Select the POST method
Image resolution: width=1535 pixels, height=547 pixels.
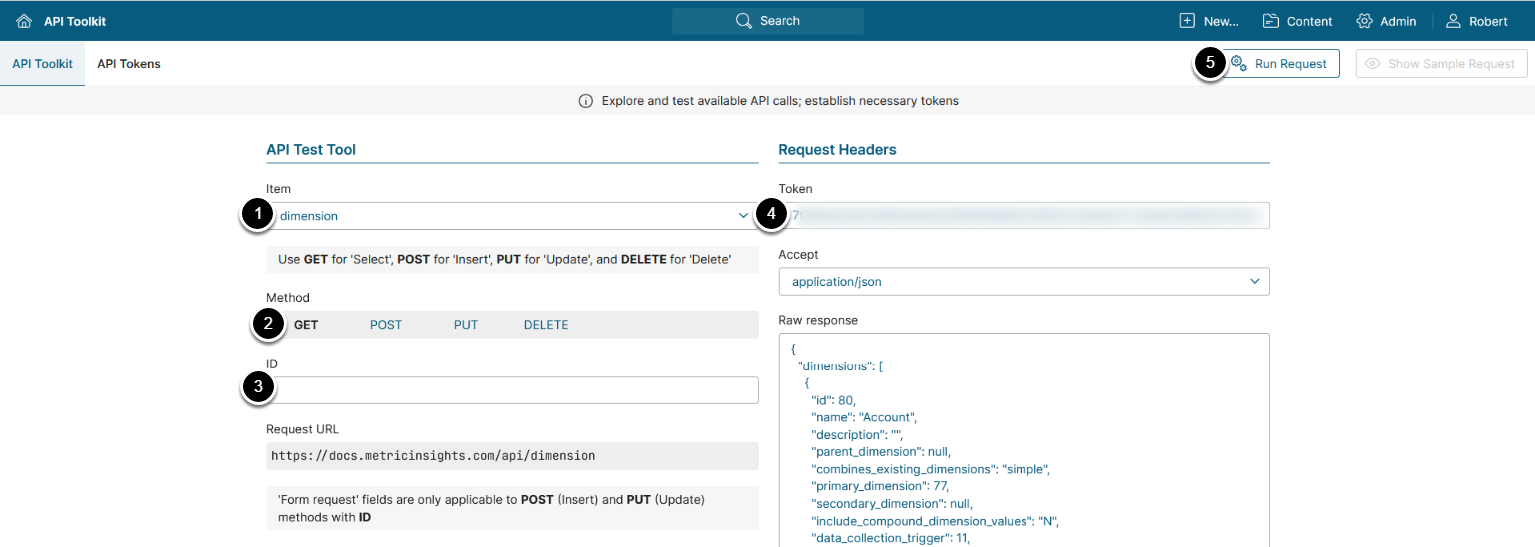[x=386, y=325]
